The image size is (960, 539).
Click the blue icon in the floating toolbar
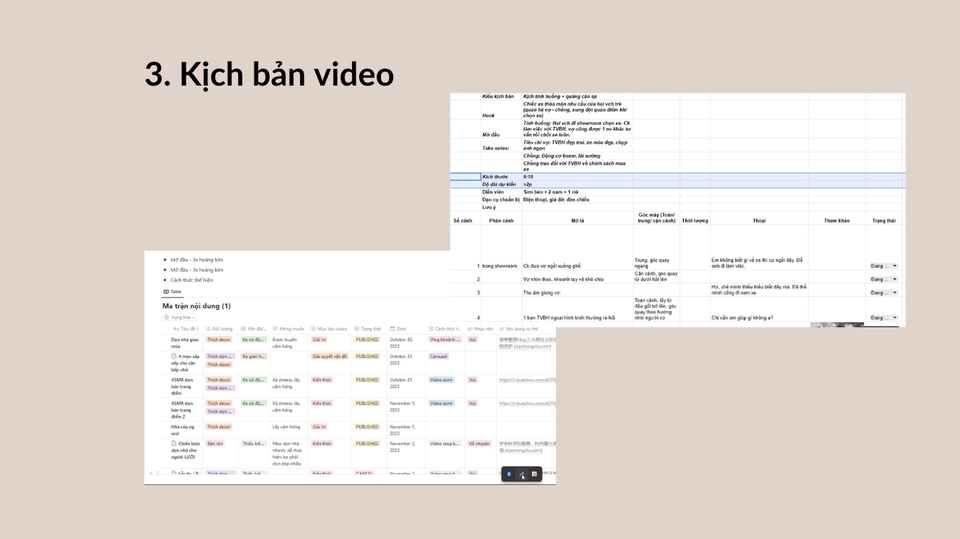pyautogui.click(x=509, y=474)
